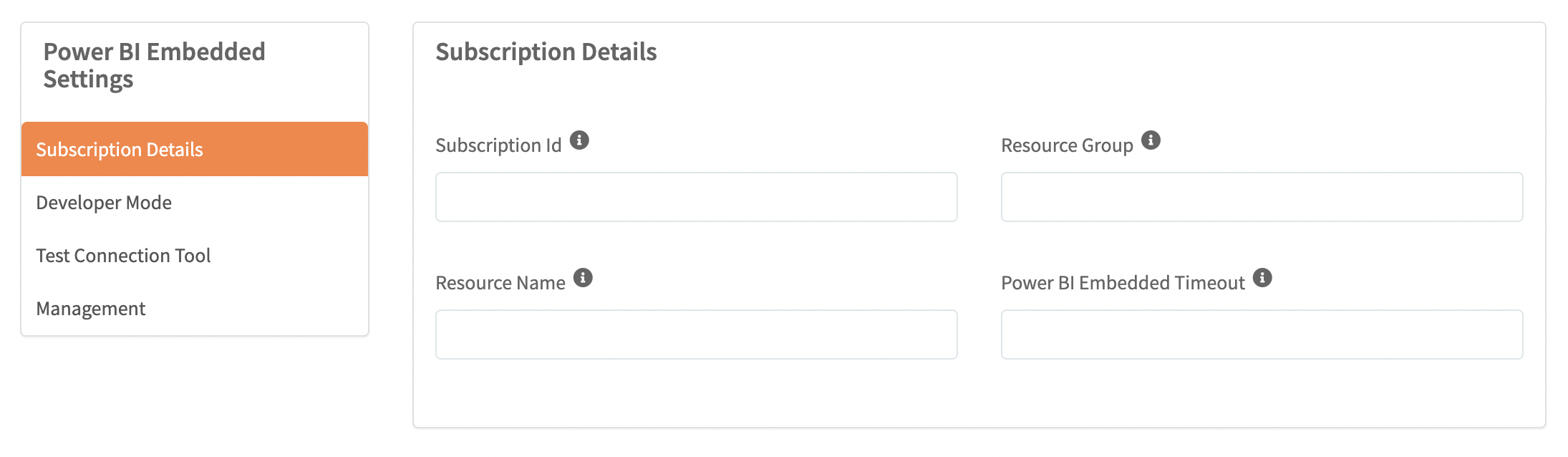Open the Management settings section
Viewport: 1568px width, 457px height.
click(x=91, y=309)
